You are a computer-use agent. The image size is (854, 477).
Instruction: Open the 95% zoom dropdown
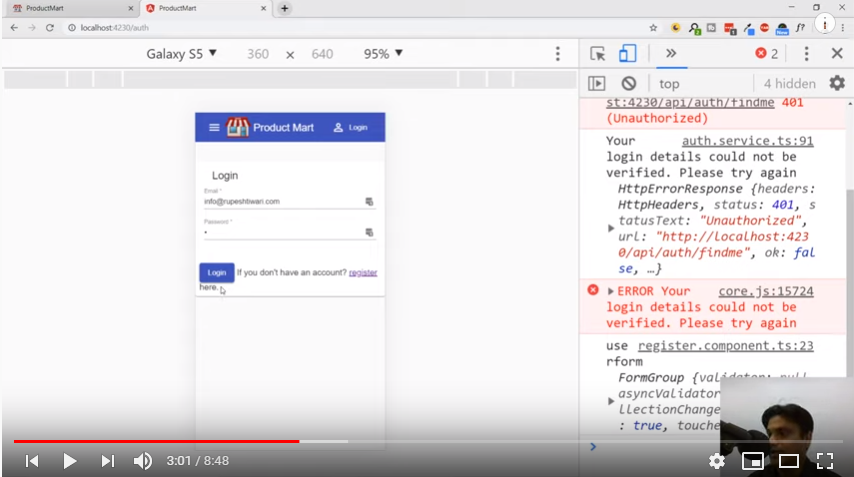[x=383, y=54]
